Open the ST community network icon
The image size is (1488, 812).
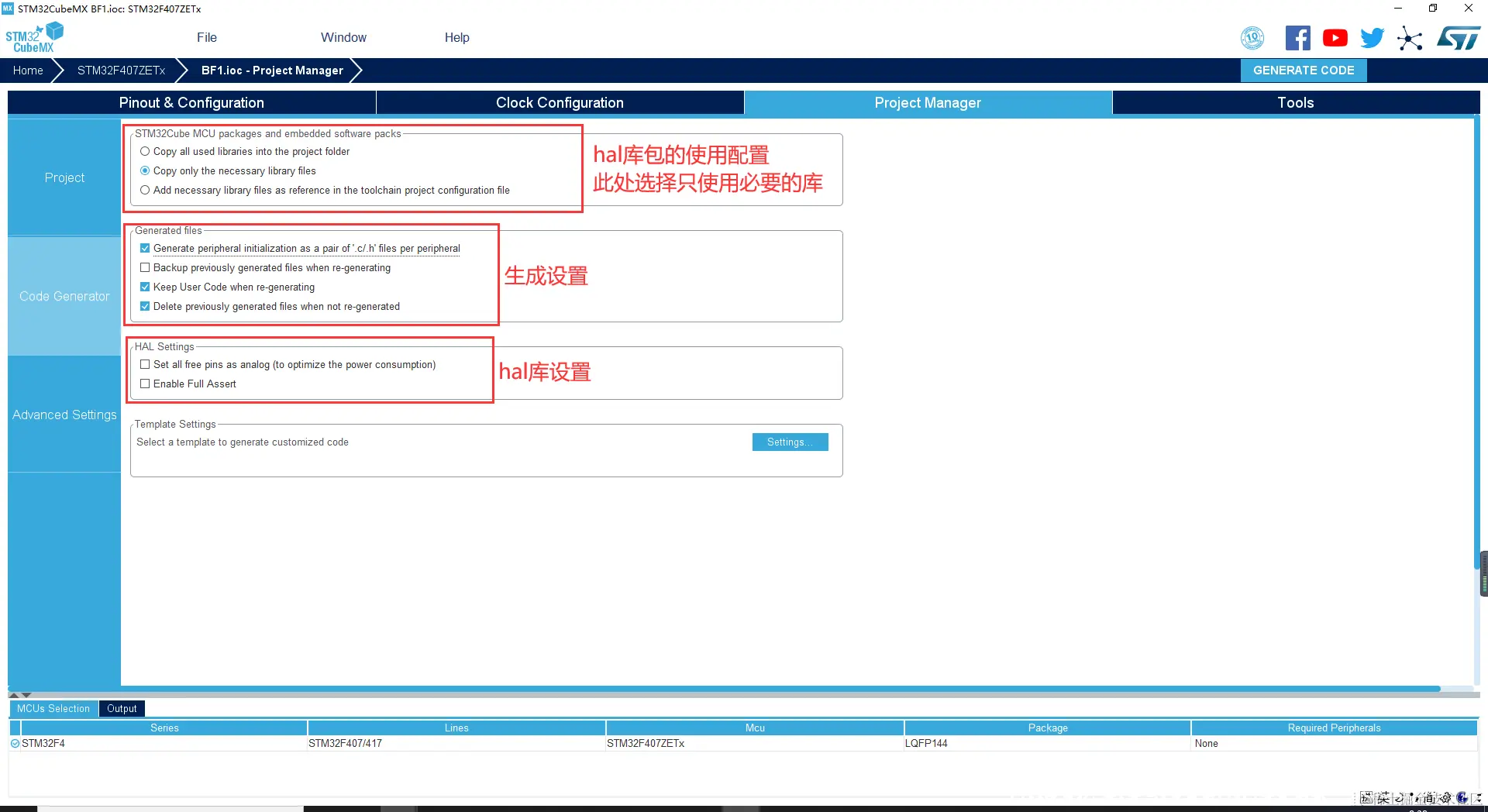pyautogui.click(x=1410, y=38)
